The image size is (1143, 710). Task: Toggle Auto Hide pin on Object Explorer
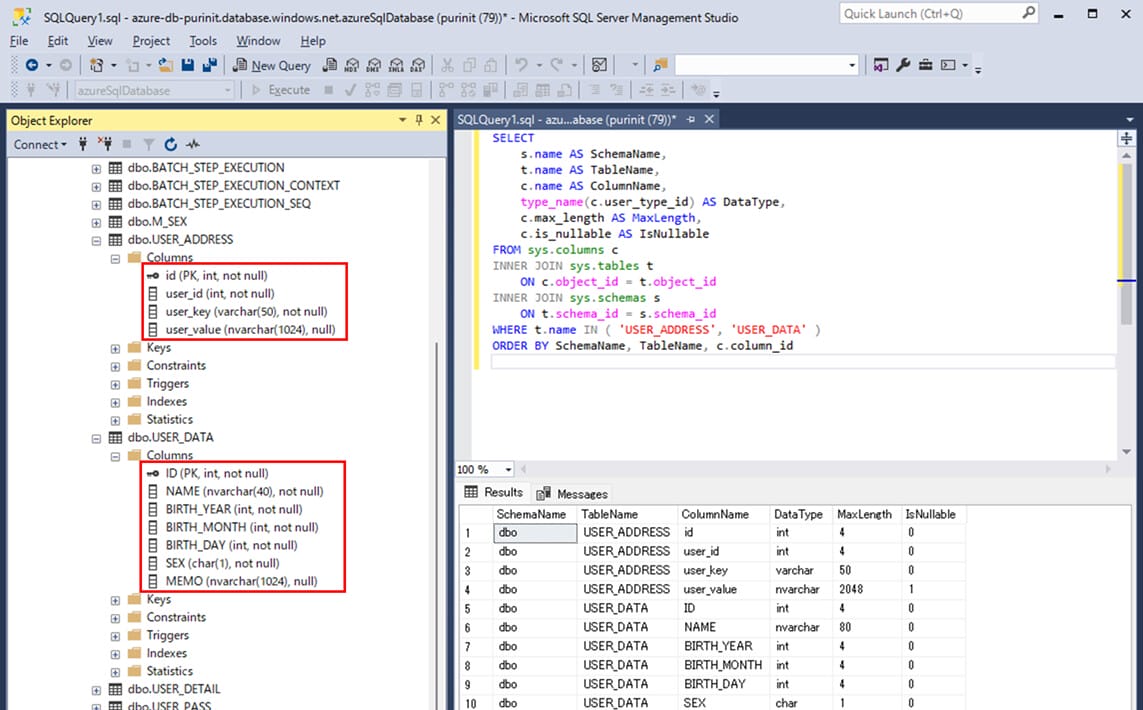pos(418,120)
